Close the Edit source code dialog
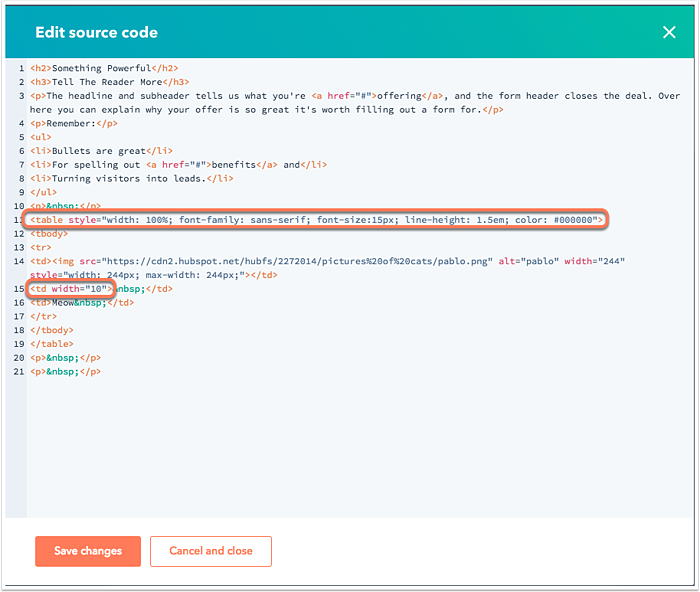 [x=669, y=32]
